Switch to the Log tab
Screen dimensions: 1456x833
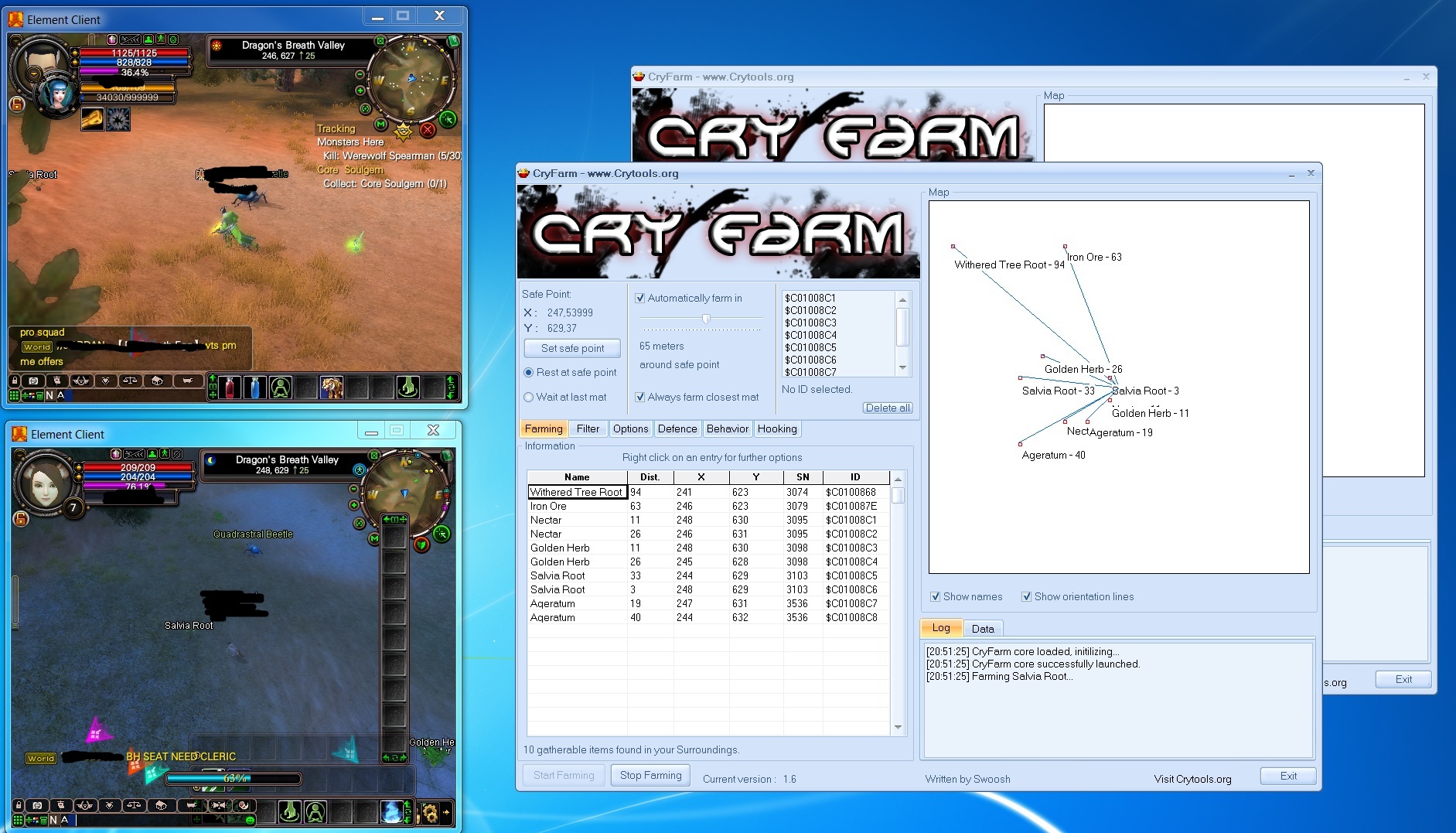click(941, 628)
